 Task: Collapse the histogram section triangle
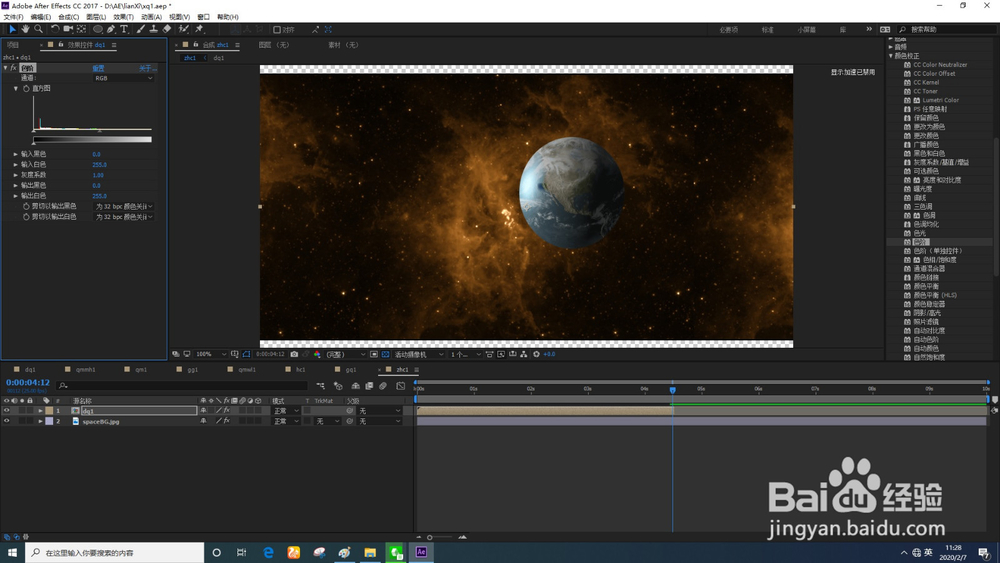pyautogui.click(x=16, y=89)
